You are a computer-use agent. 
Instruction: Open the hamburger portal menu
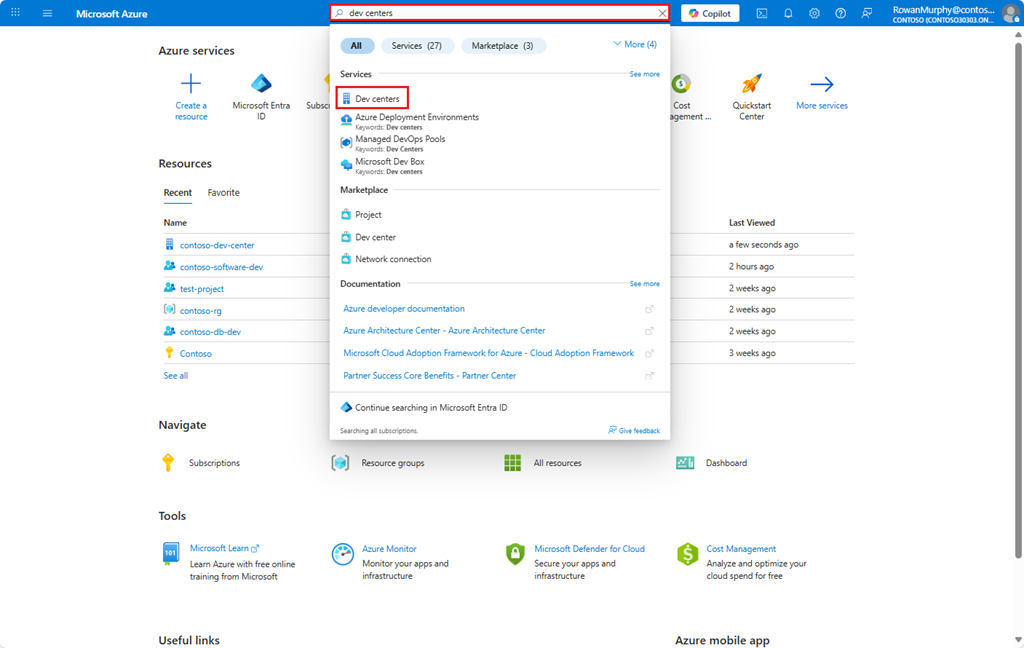(x=47, y=12)
